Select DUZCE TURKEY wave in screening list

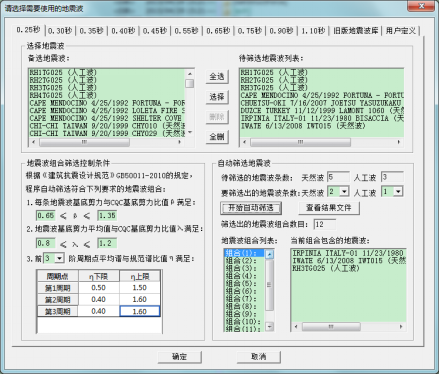tap(322, 111)
